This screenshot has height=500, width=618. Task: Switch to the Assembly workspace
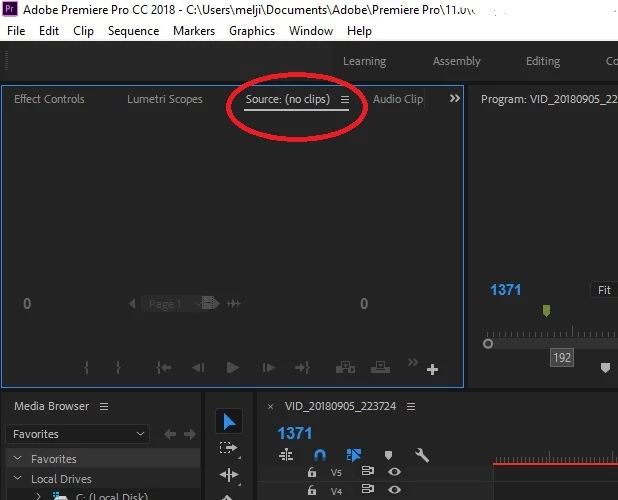coord(457,61)
